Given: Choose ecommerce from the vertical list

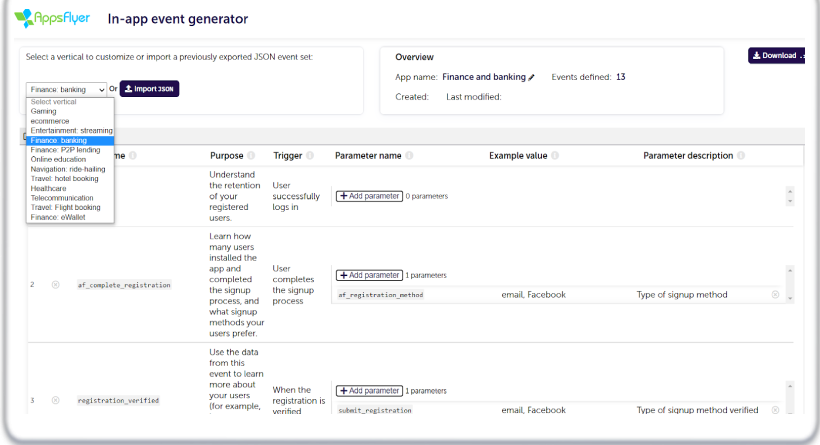Looking at the screenshot, I should (70, 121).
